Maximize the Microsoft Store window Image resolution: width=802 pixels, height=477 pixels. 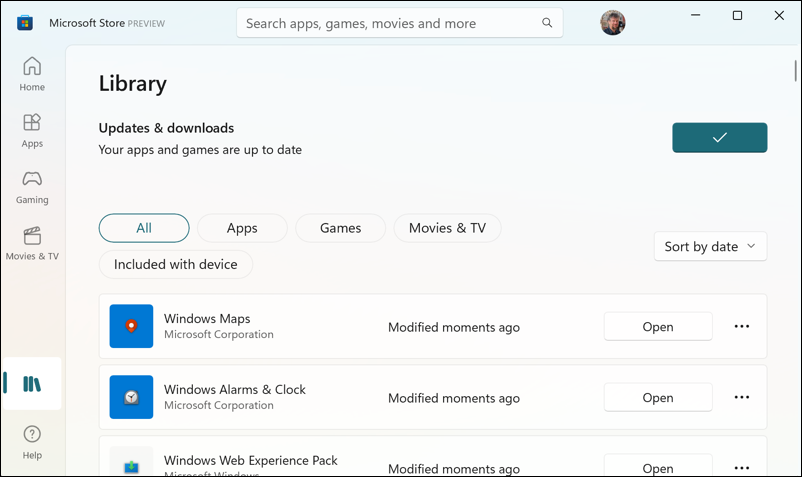click(x=737, y=15)
